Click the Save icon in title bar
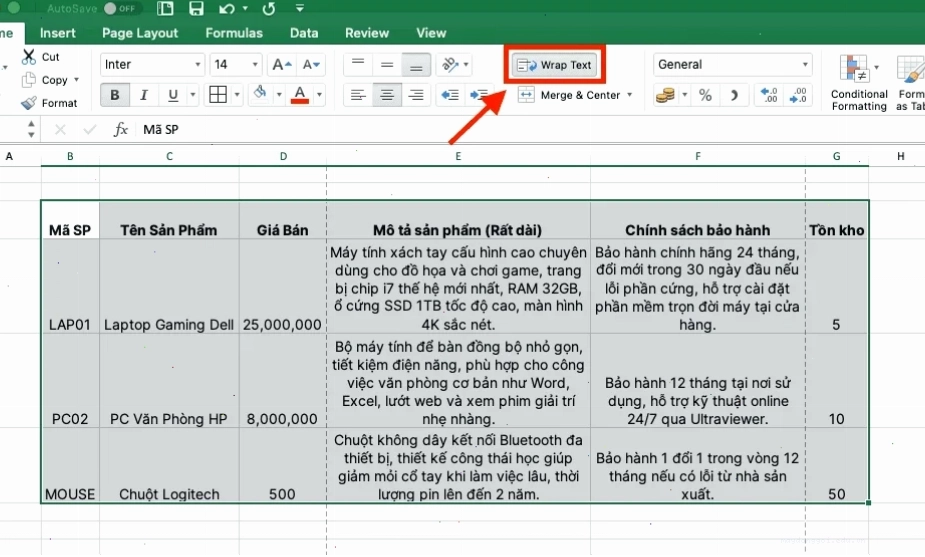The image size is (925, 557). [x=196, y=8]
